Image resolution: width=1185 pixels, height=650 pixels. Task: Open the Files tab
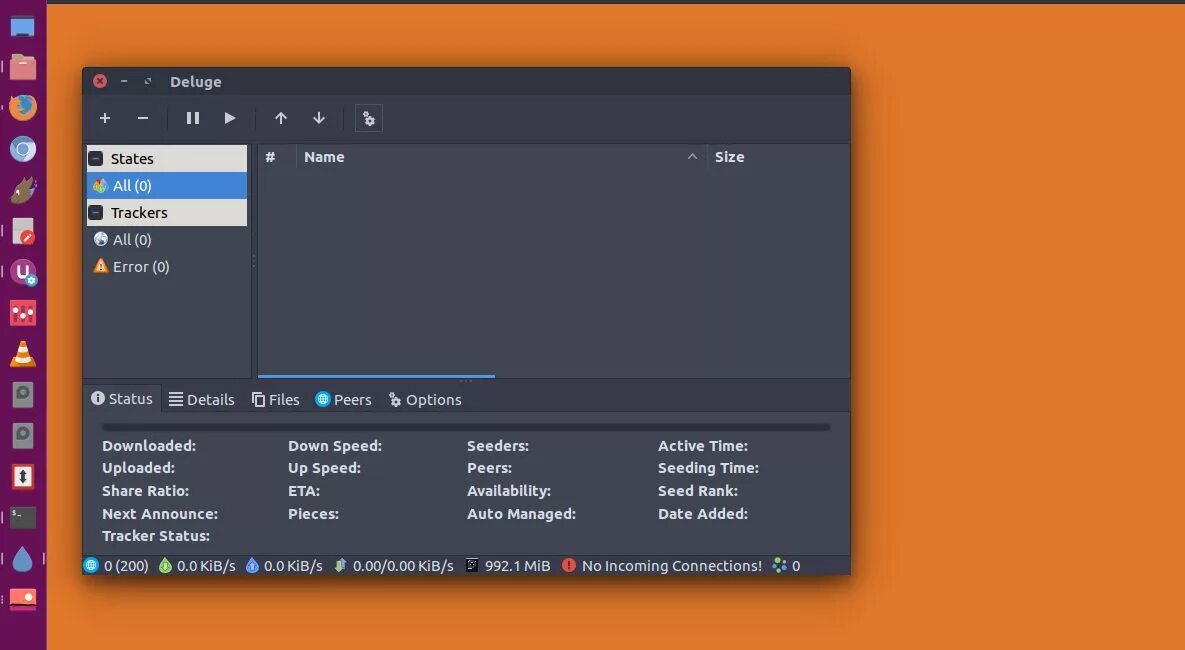276,400
